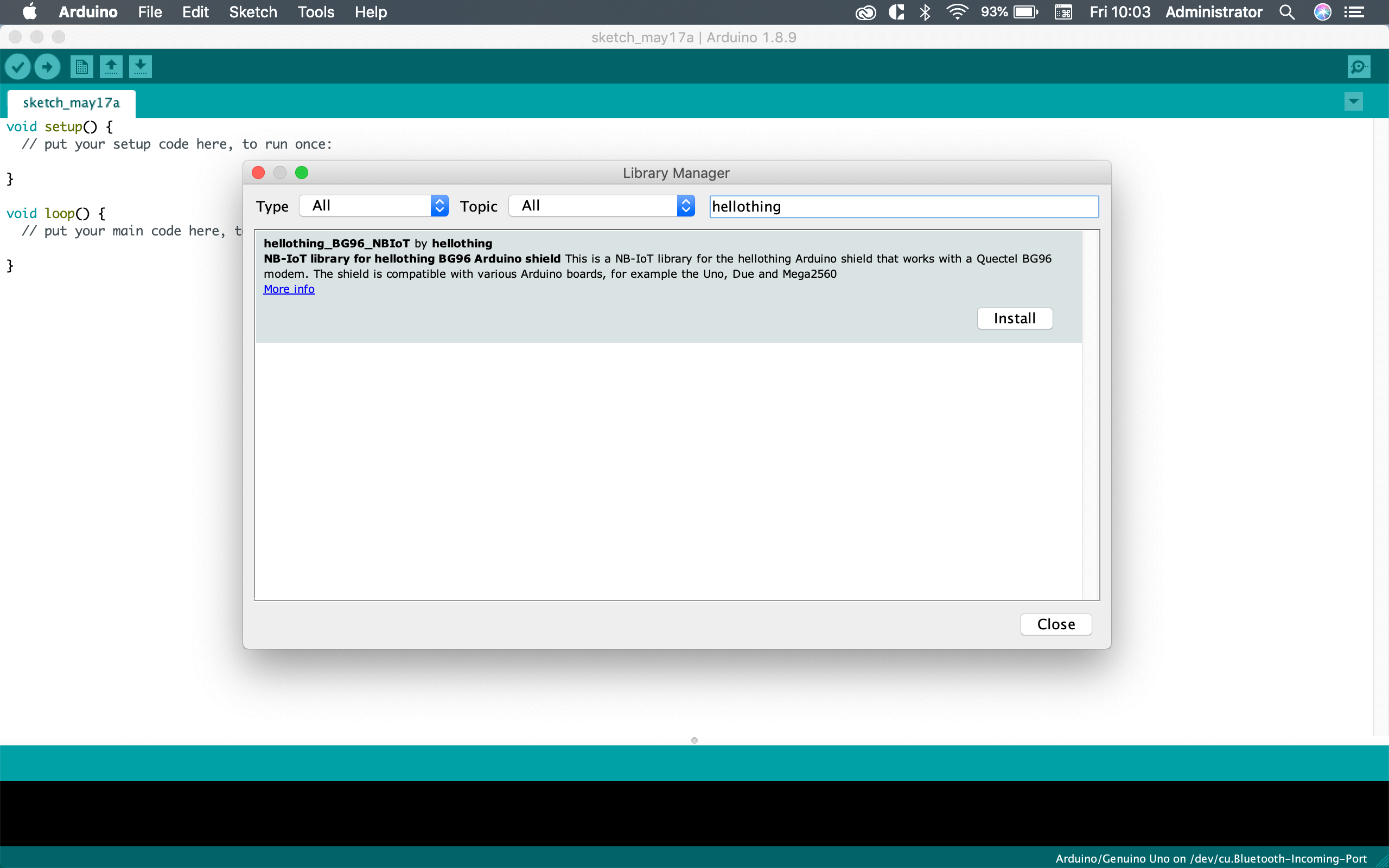This screenshot has height=868, width=1389.
Task: Open the Arduino application menu
Action: pyautogui.click(x=88, y=12)
